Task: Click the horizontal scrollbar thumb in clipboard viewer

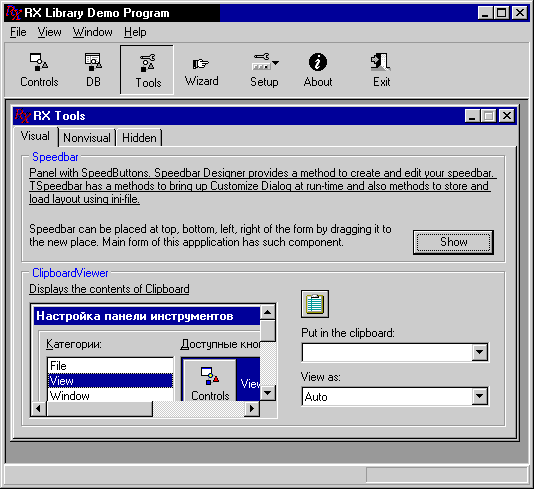Action: click(x=99, y=408)
